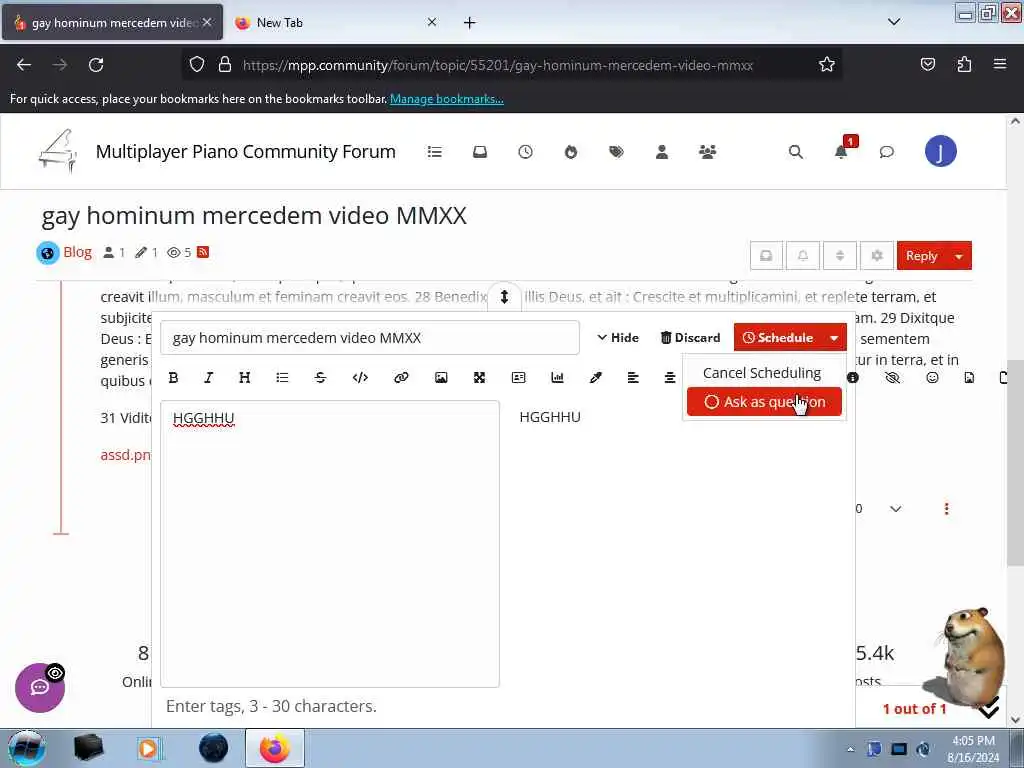Insert a poll using the chart icon

[x=557, y=377]
